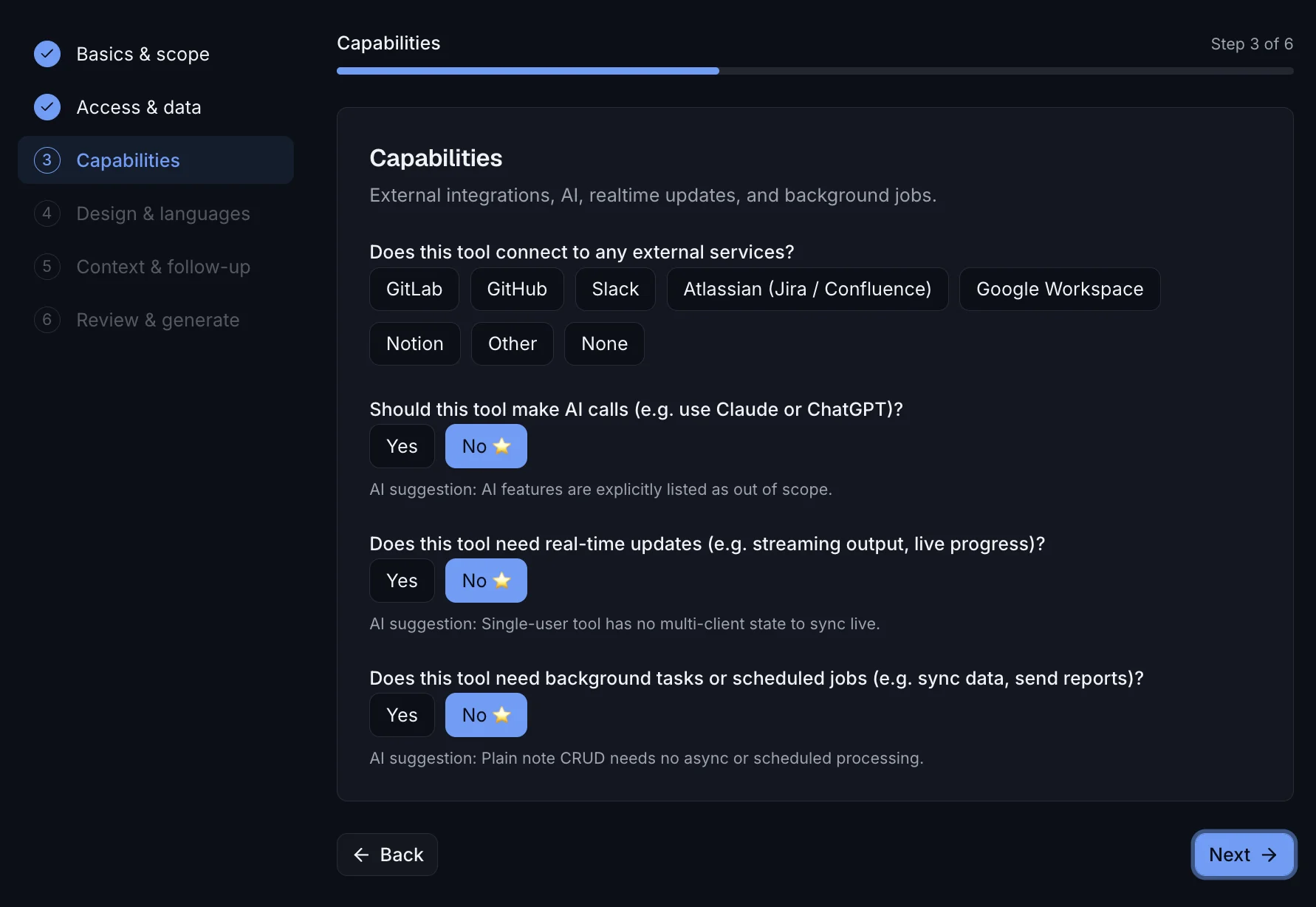Choose No for real-time updates

click(x=486, y=581)
